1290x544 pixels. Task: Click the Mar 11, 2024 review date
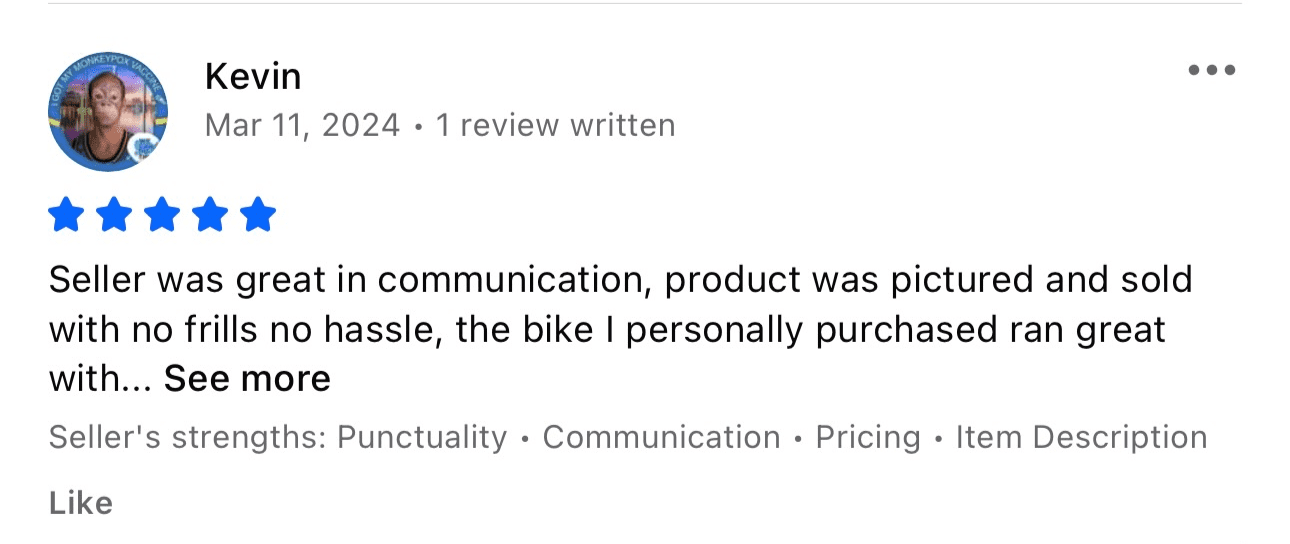tap(302, 126)
